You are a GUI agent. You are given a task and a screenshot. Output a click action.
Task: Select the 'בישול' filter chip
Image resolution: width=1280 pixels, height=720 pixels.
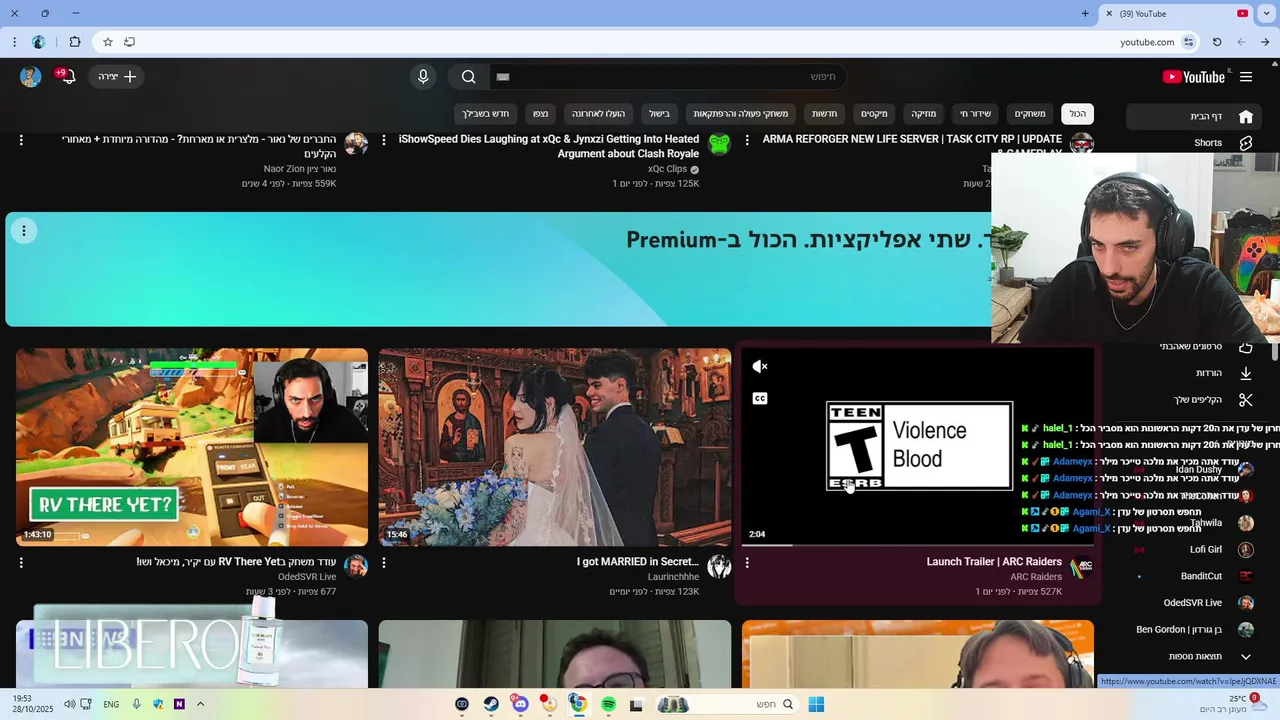(658, 114)
